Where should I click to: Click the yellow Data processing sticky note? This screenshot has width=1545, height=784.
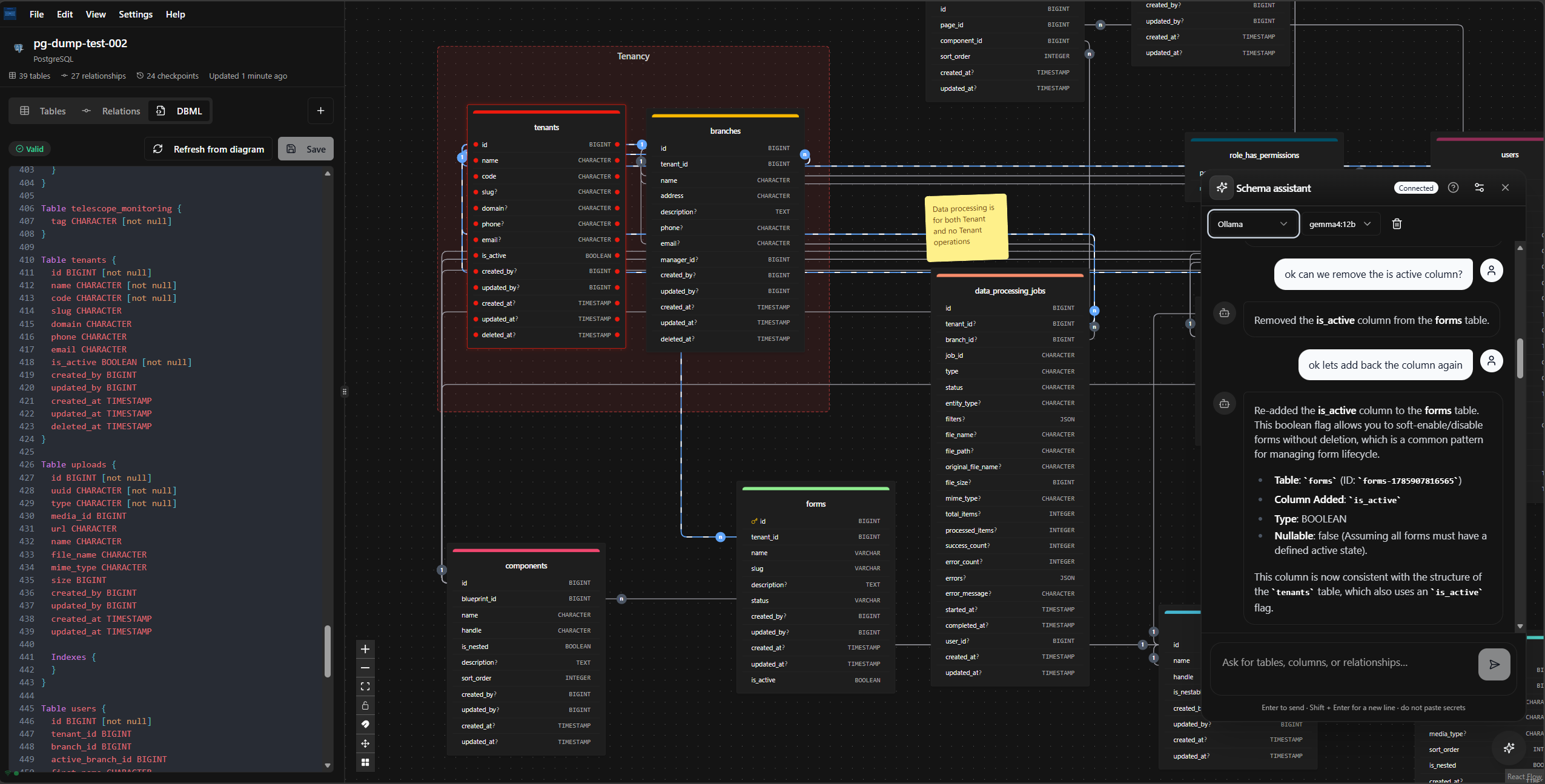967,227
